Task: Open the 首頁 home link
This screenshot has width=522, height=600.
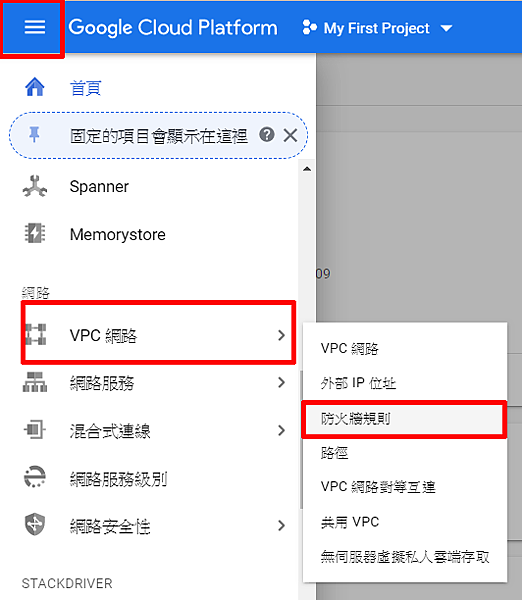Action: tap(85, 88)
